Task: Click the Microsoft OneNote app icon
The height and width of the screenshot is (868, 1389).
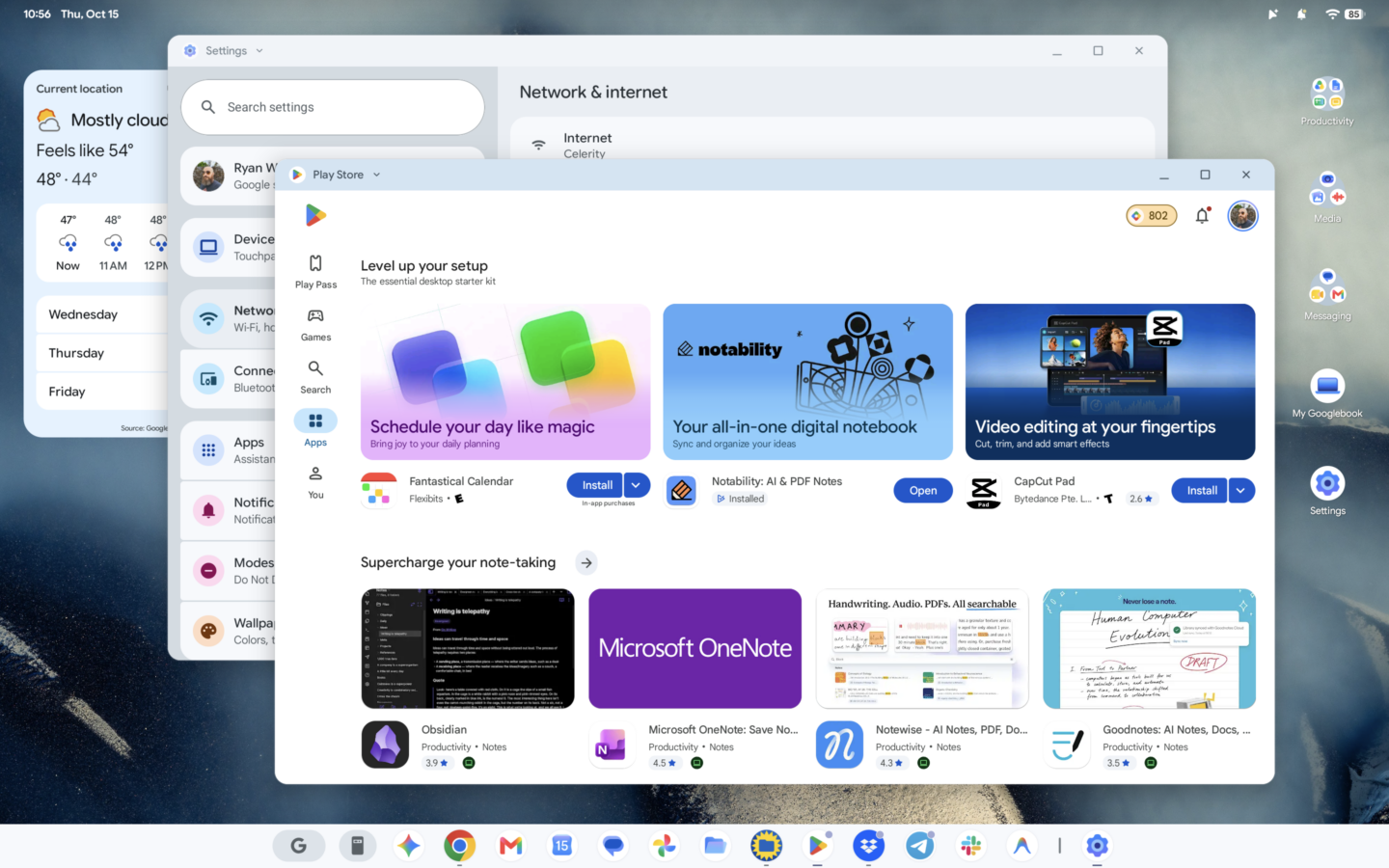Action: 612,746
